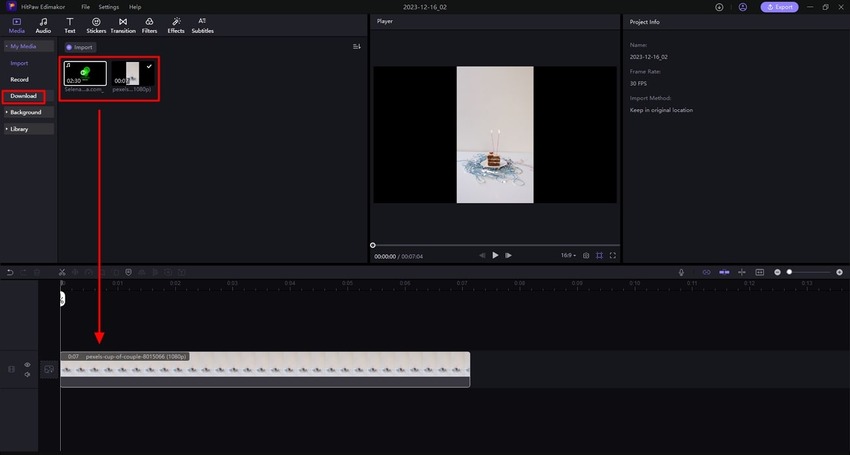Hide the video track with the eye icon
Image resolution: width=850 pixels, height=455 pixels.
click(27, 365)
